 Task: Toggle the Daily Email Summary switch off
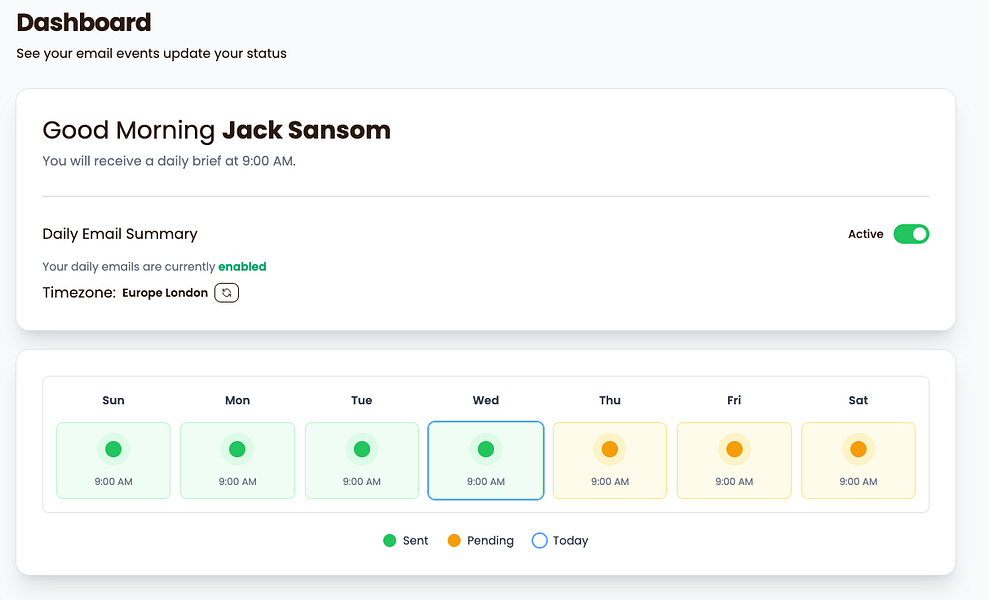910,233
